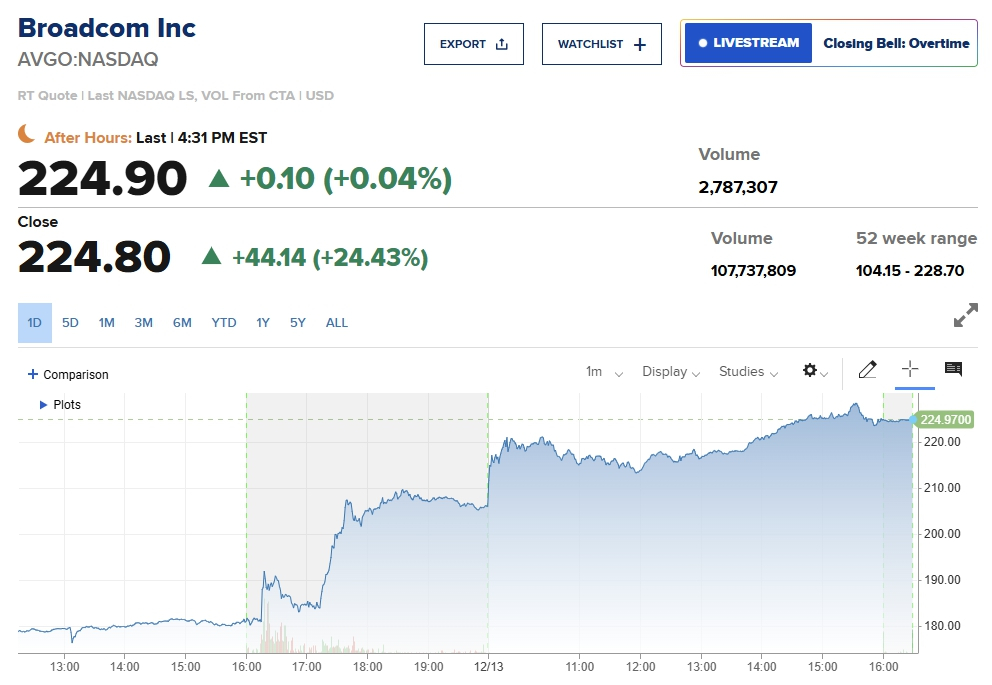Select the YTD time range tab
The image size is (992, 685).
(x=224, y=323)
